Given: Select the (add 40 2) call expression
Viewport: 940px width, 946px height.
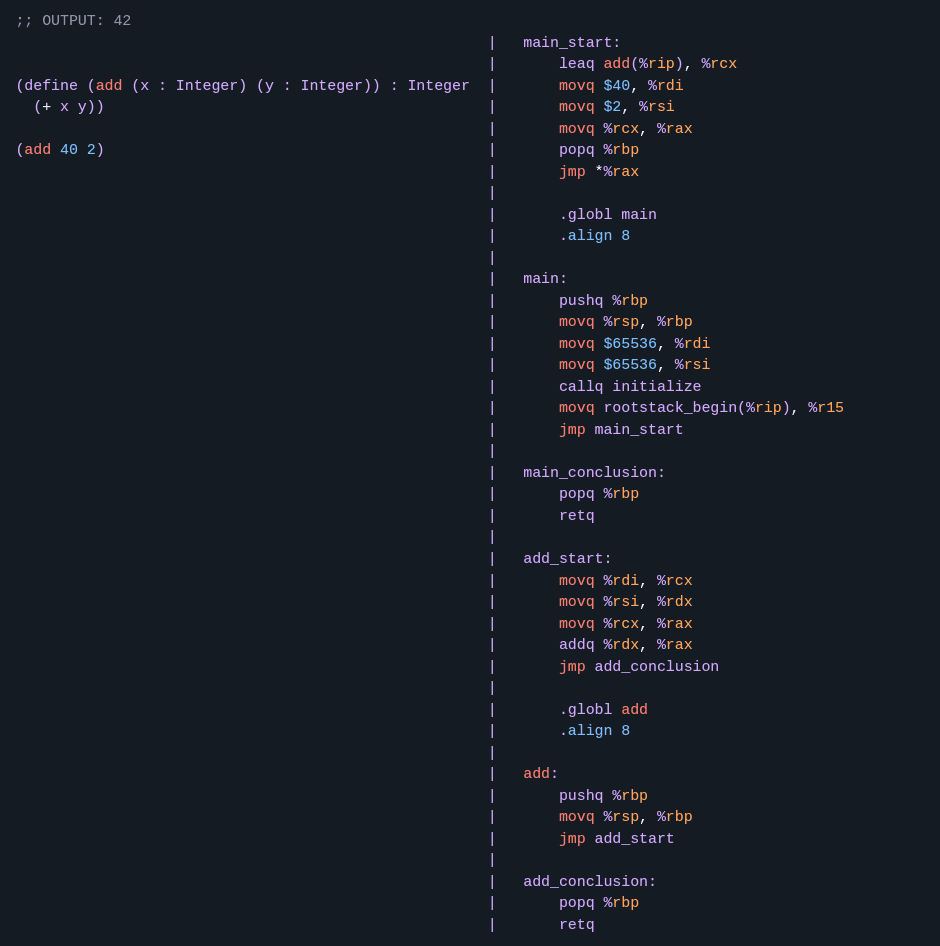Looking at the screenshot, I should 58,149.
